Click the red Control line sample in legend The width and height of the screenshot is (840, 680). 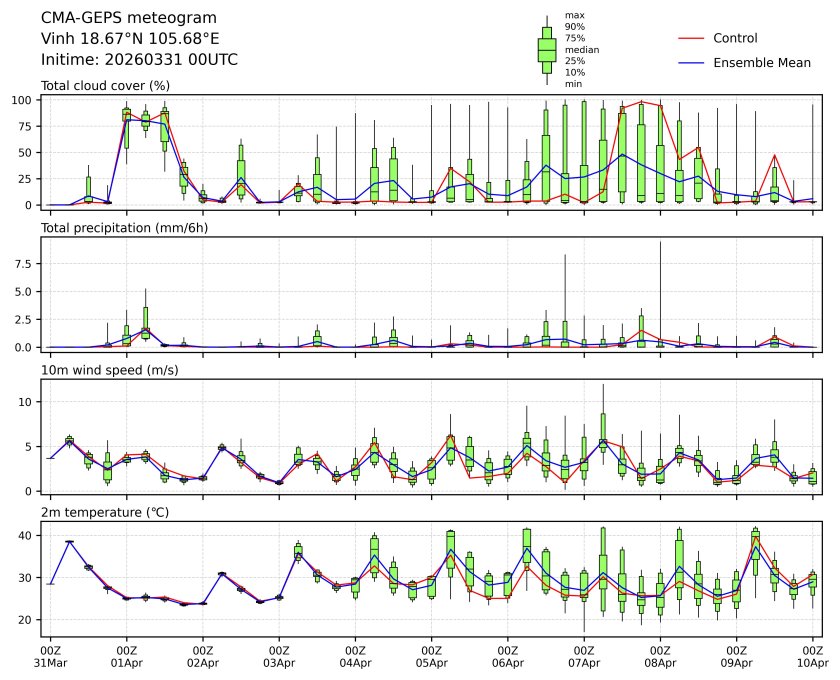[x=692, y=38]
